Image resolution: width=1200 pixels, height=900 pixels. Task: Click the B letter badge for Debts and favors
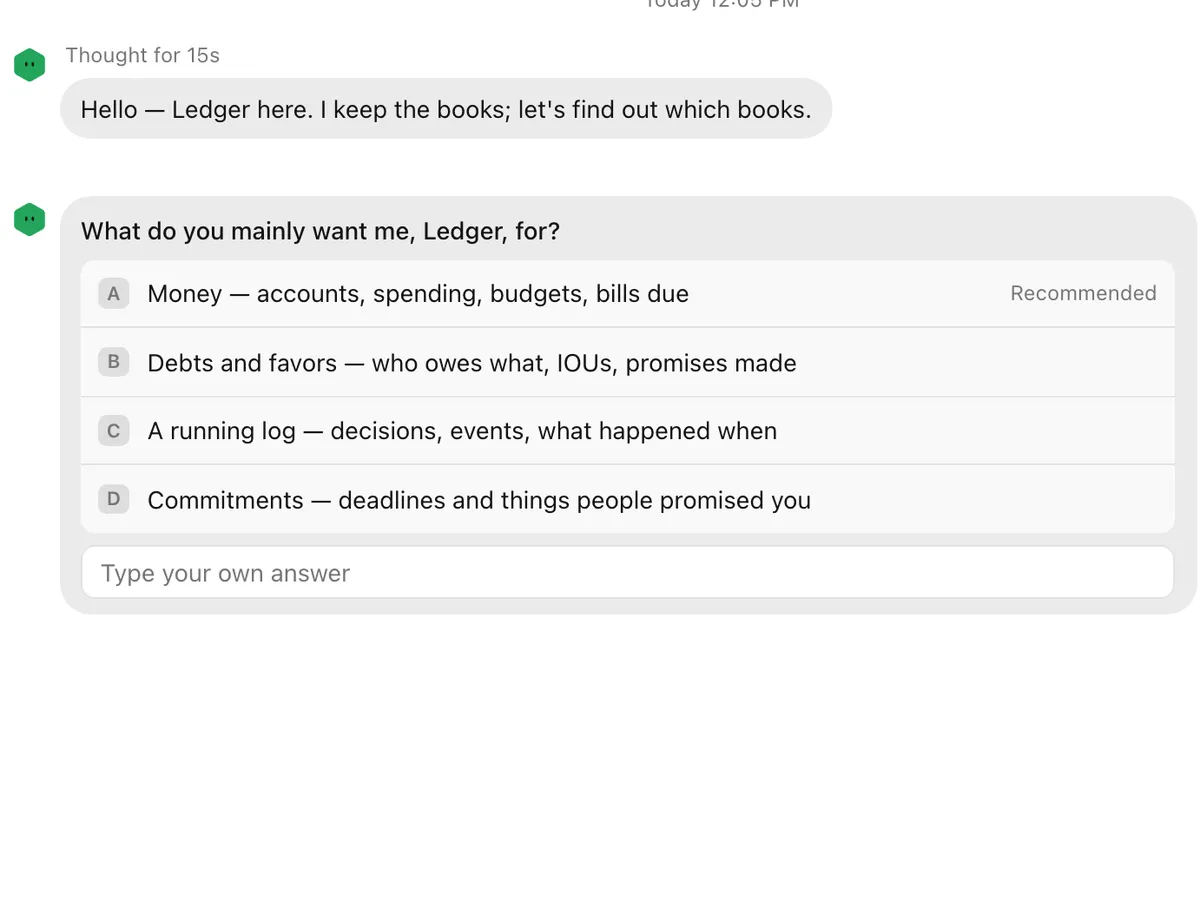113,362
